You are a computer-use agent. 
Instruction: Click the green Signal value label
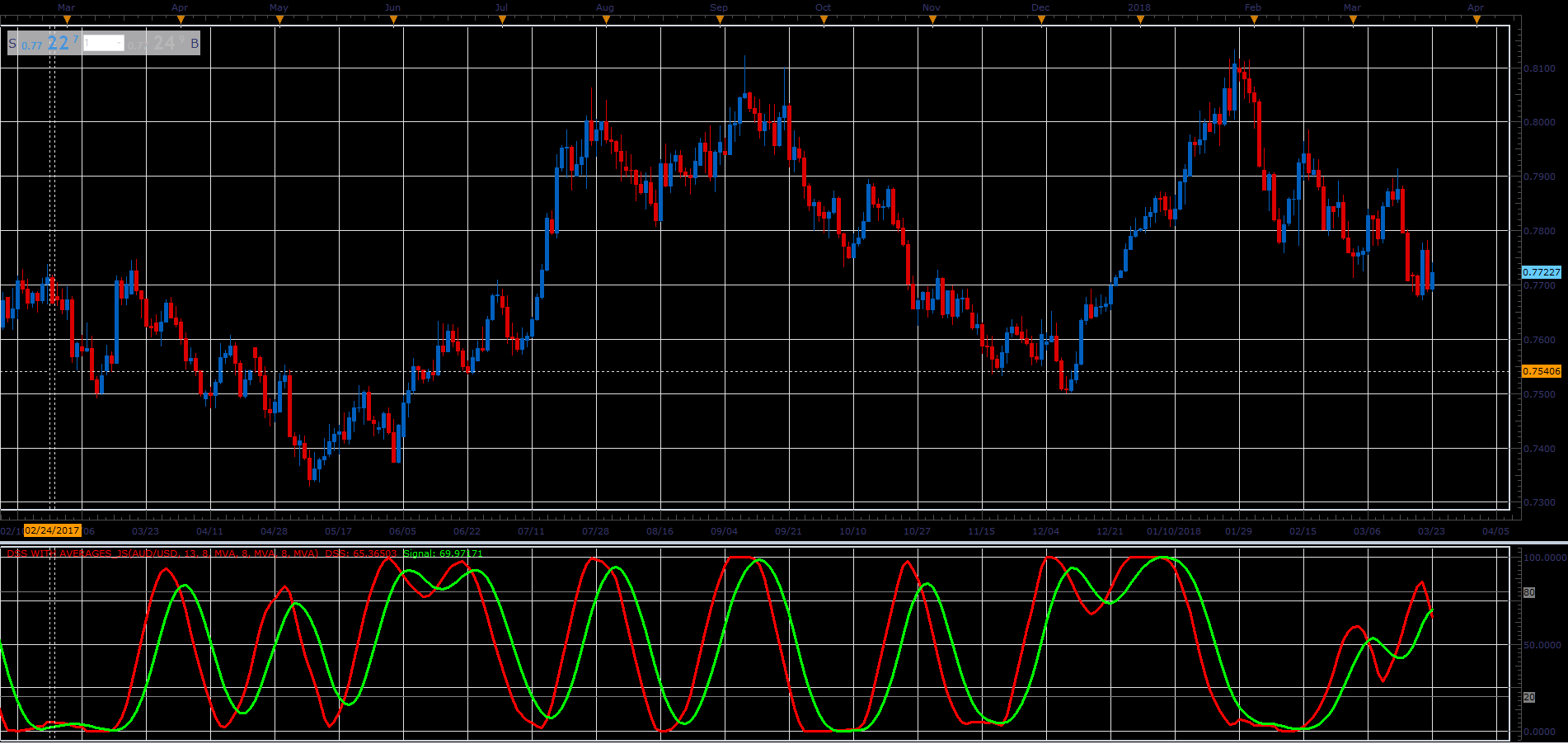(443, 553)
